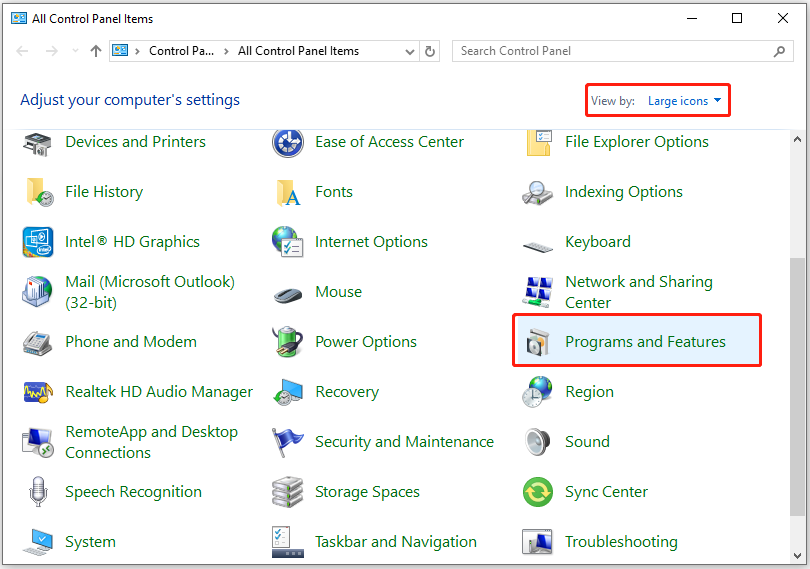
Task: Click the Back navigation arrow
Action: tap(22, 51)
